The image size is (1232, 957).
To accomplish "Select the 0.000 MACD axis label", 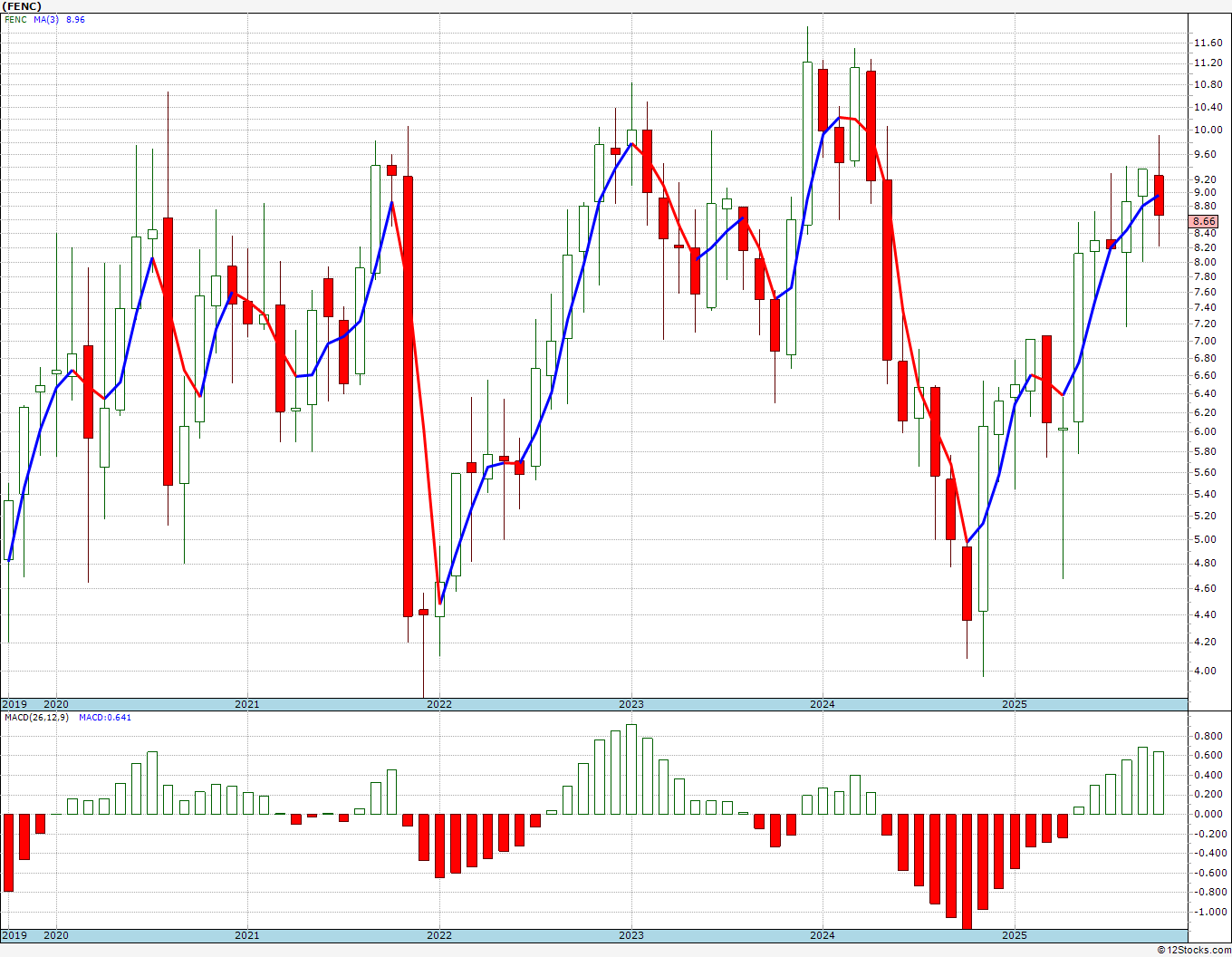I will 1209,814.
